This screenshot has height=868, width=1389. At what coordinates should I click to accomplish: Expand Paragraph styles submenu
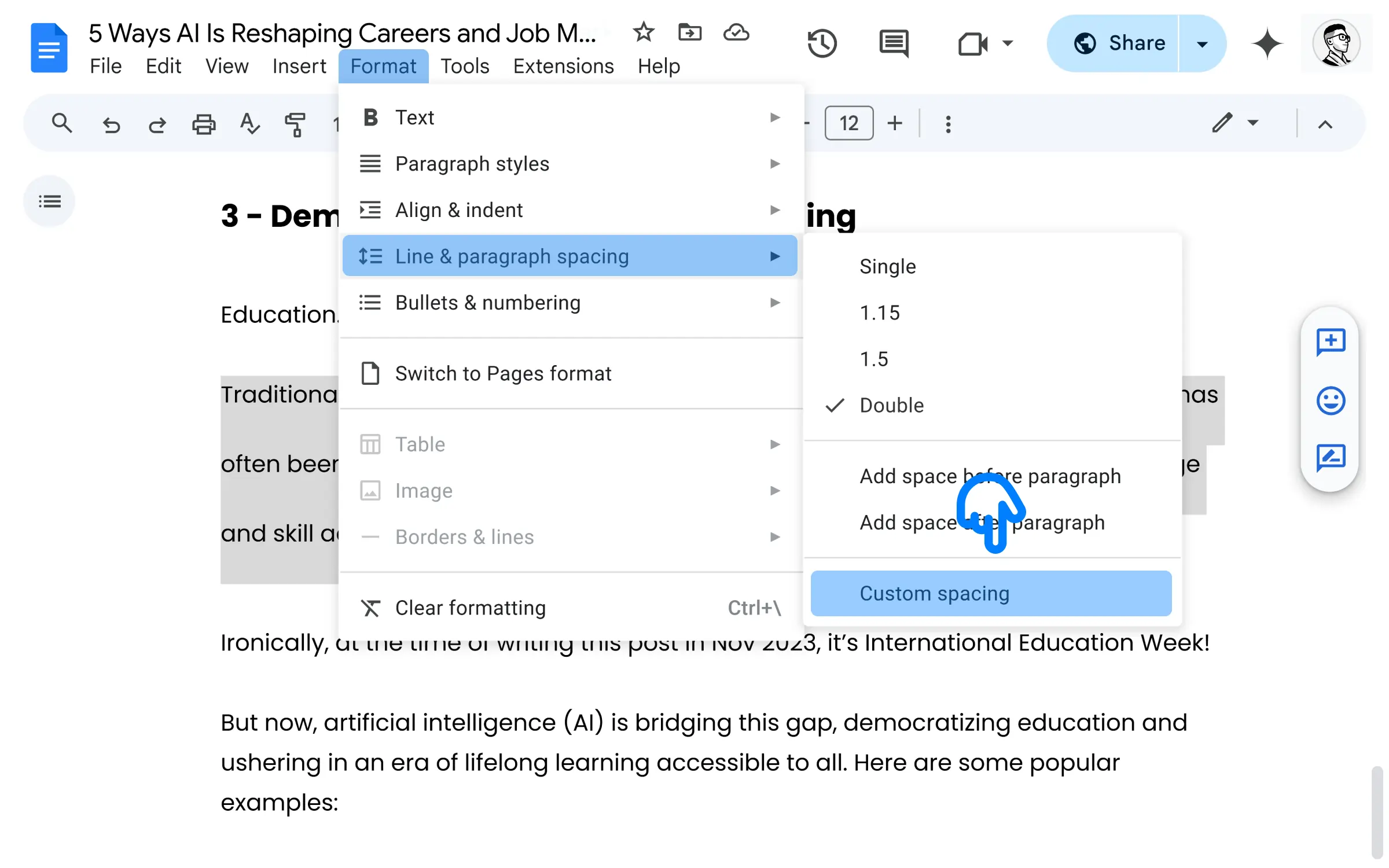coord(570,164)
